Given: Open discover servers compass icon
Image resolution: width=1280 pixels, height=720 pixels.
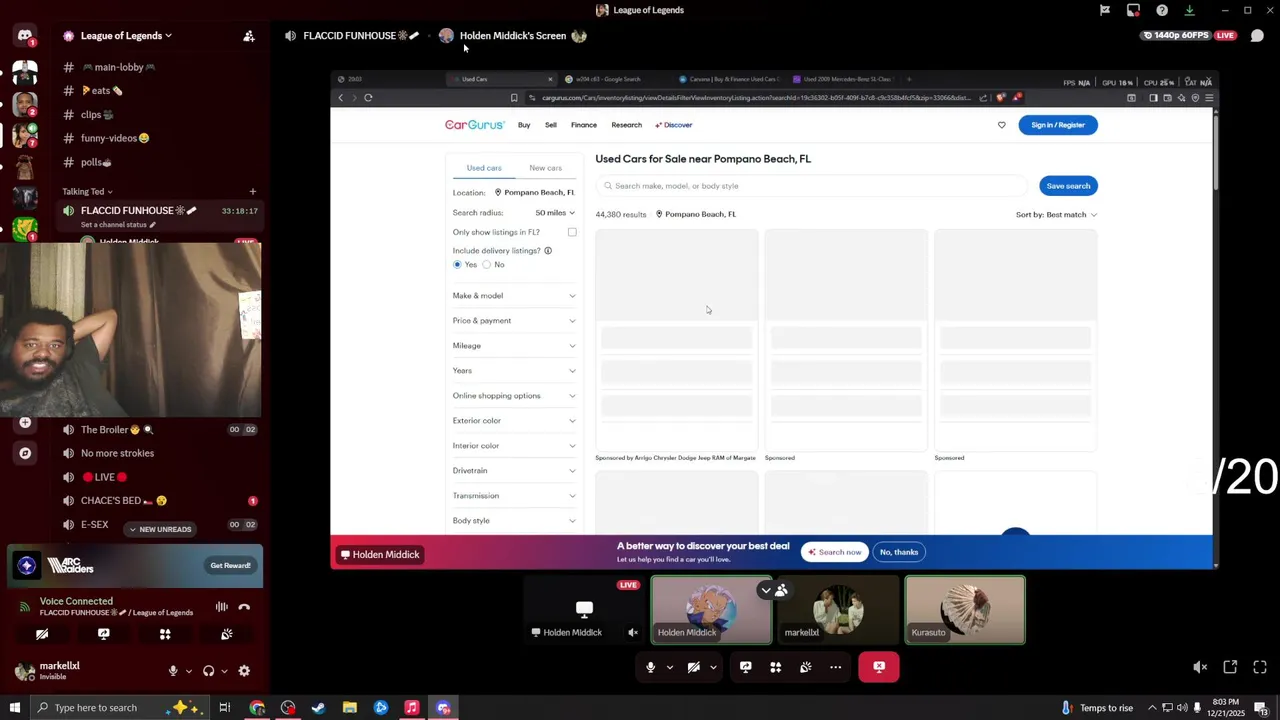Looking at the screenshot, I should click(25, 453).
